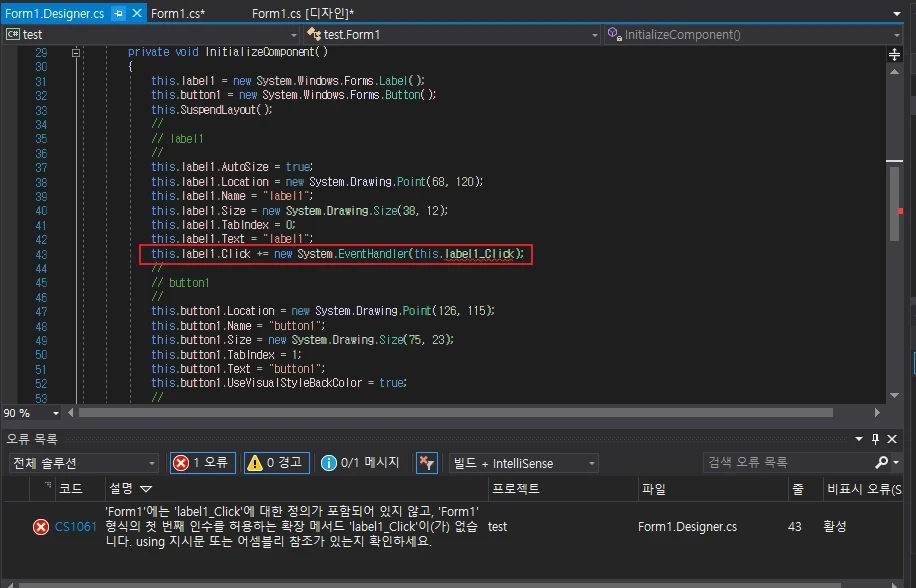
Task: Open the 90 % zoom level dropdown
Action: pos(55,413)
